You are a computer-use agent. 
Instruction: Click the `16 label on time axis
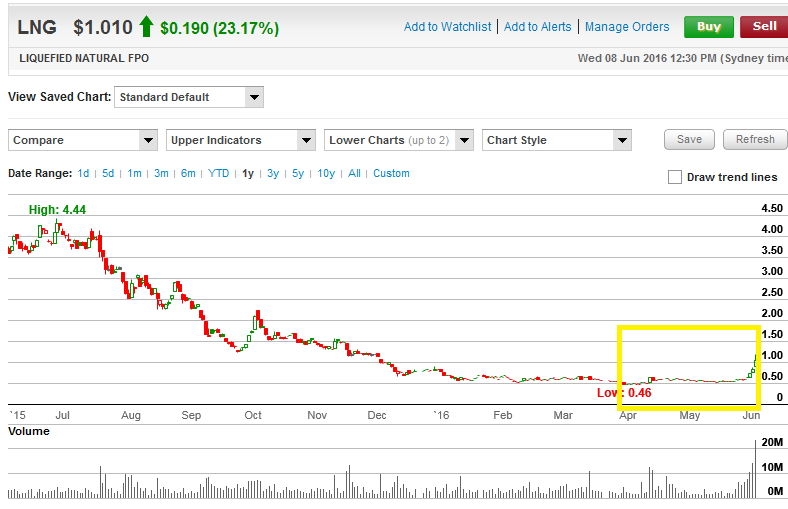coord(441,415)
